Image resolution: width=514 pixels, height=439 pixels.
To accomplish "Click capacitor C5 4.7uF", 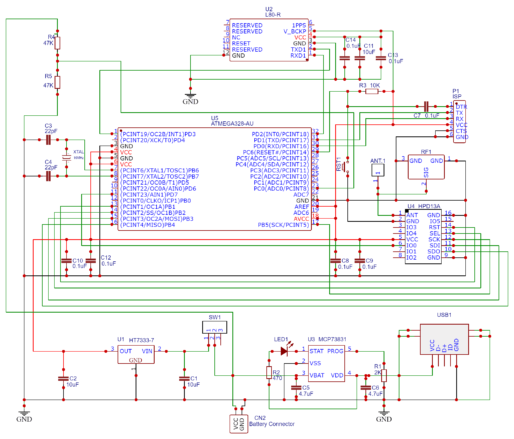I will [296, 387].
